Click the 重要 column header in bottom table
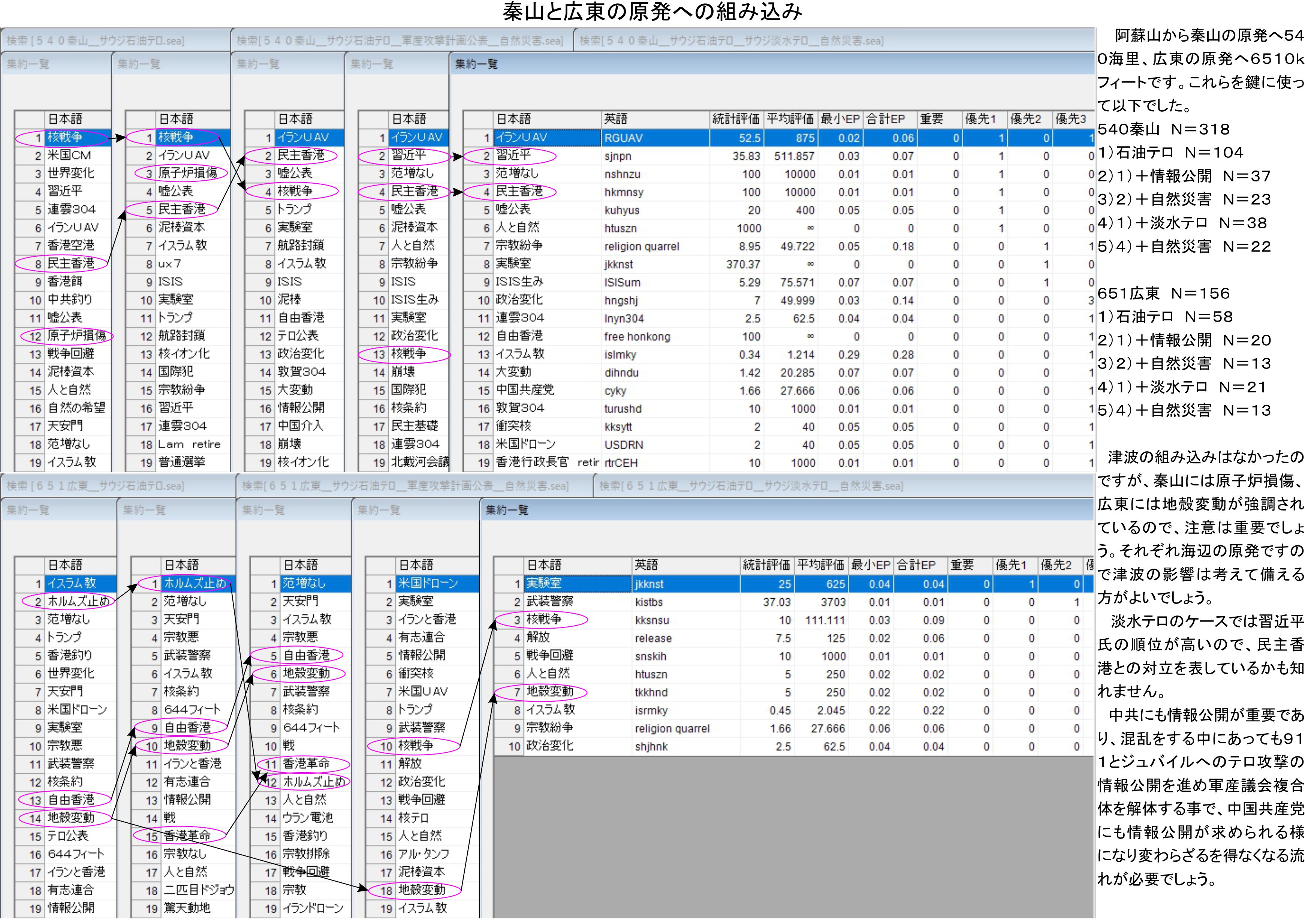1305x924 pixels. [962, 565]
